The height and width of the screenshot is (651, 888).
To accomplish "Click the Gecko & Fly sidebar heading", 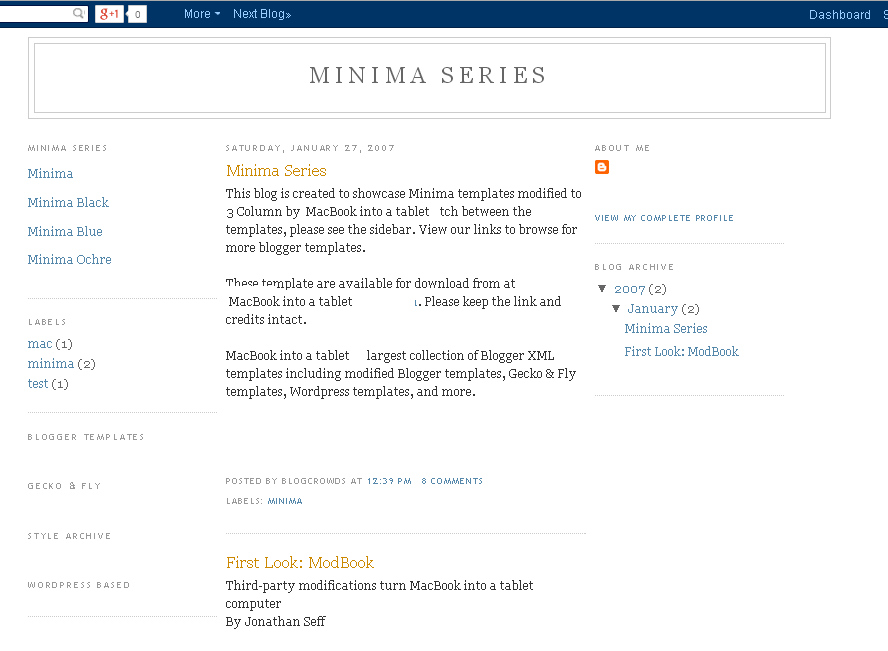I will pyautogui.click(x=65, y=486).
